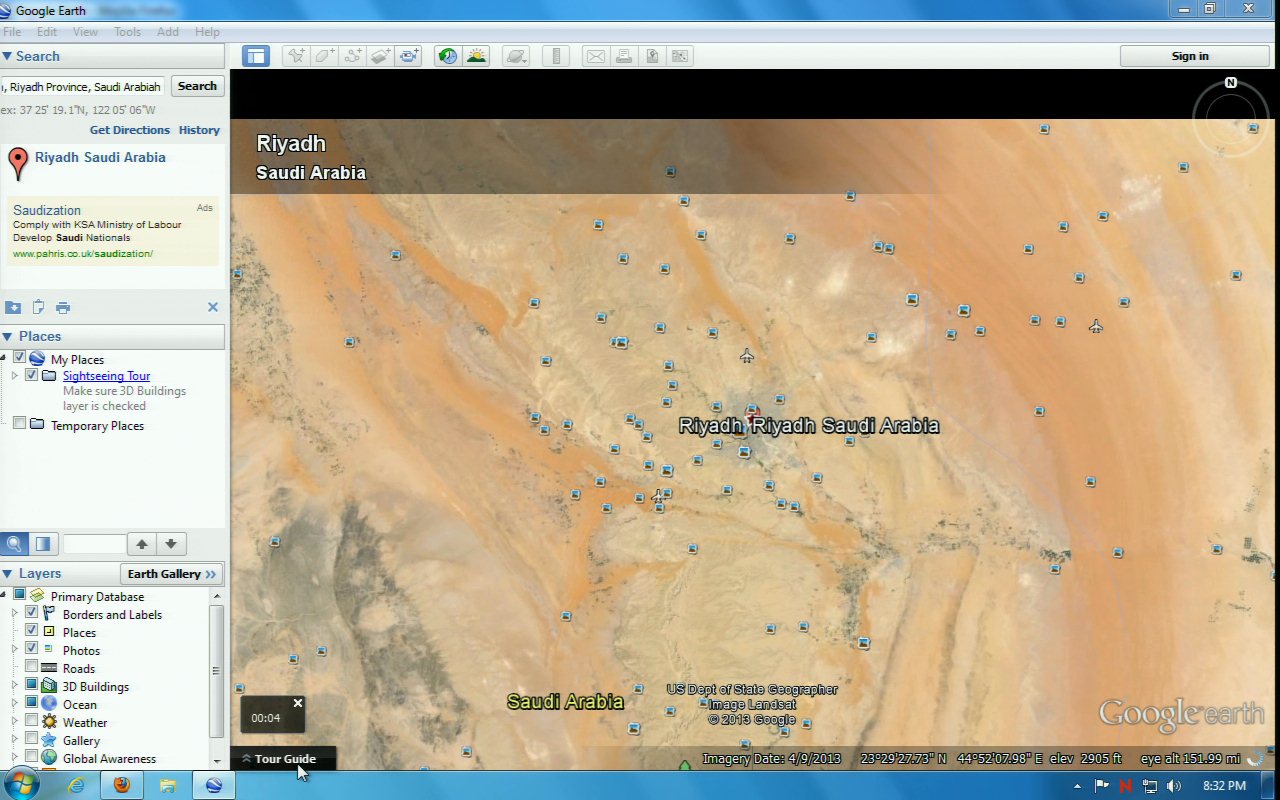Click the Layers panel vertical scrollbar

pyautogui.click(x=216, y=670)
